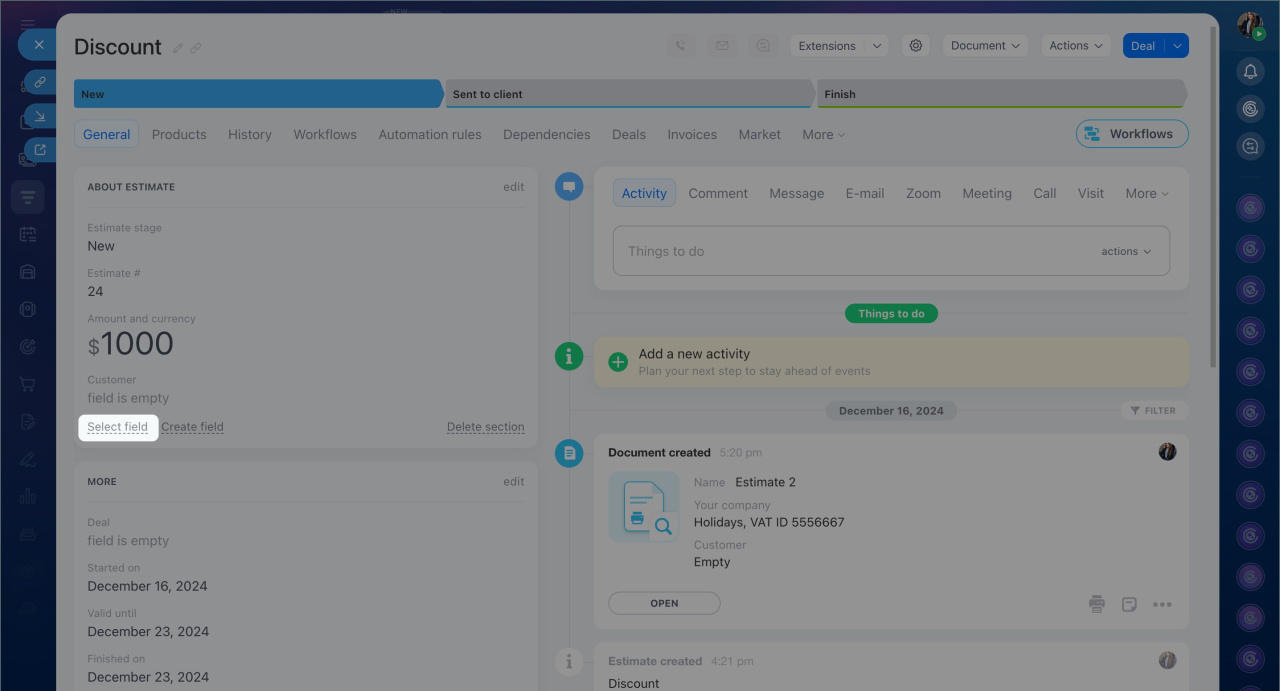
Task: Click the green plus Add a new activity
Action: tap(618, 362)
